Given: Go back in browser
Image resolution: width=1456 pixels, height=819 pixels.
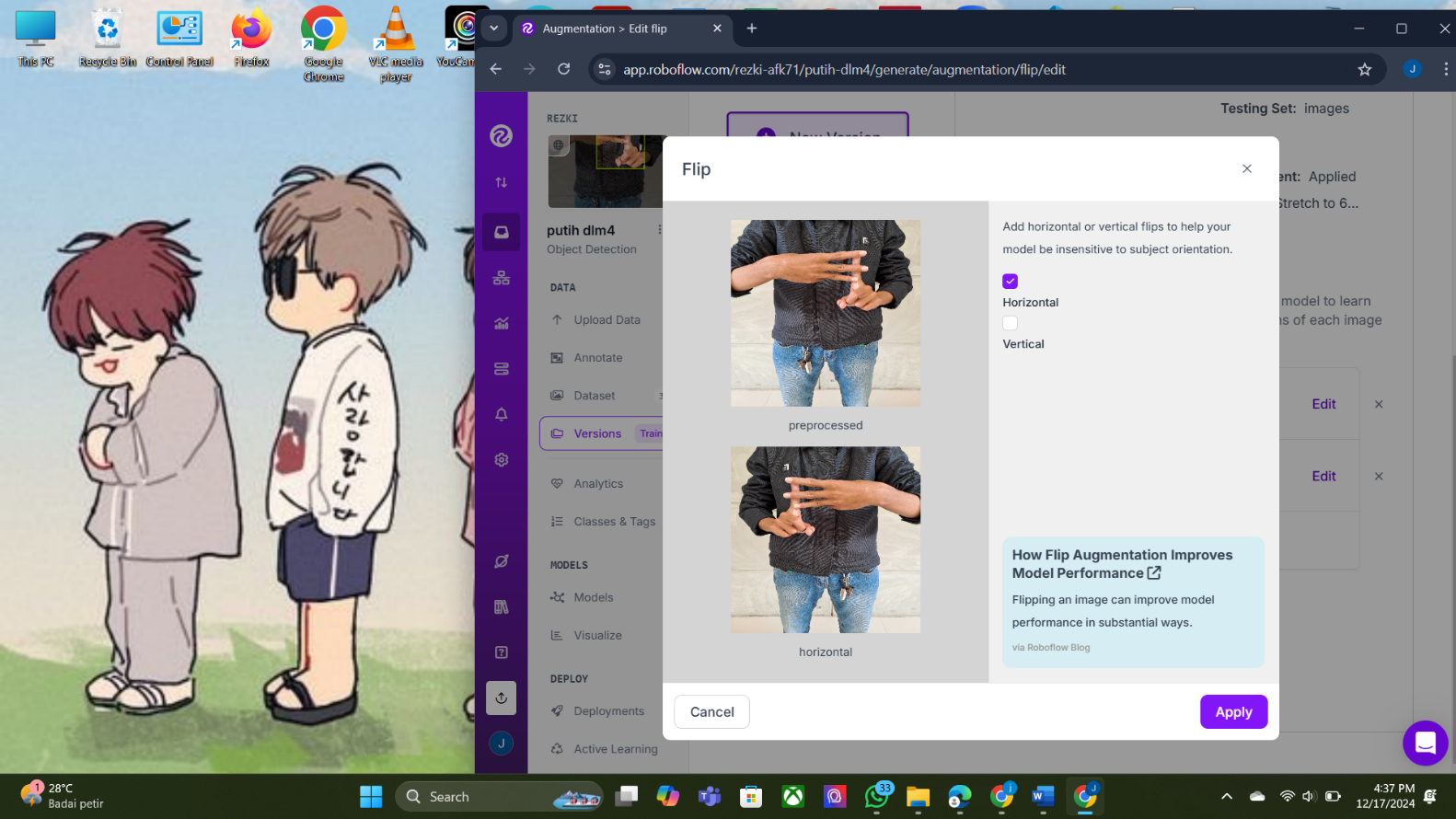Looking at the screenshot, I should click(496, 69).
